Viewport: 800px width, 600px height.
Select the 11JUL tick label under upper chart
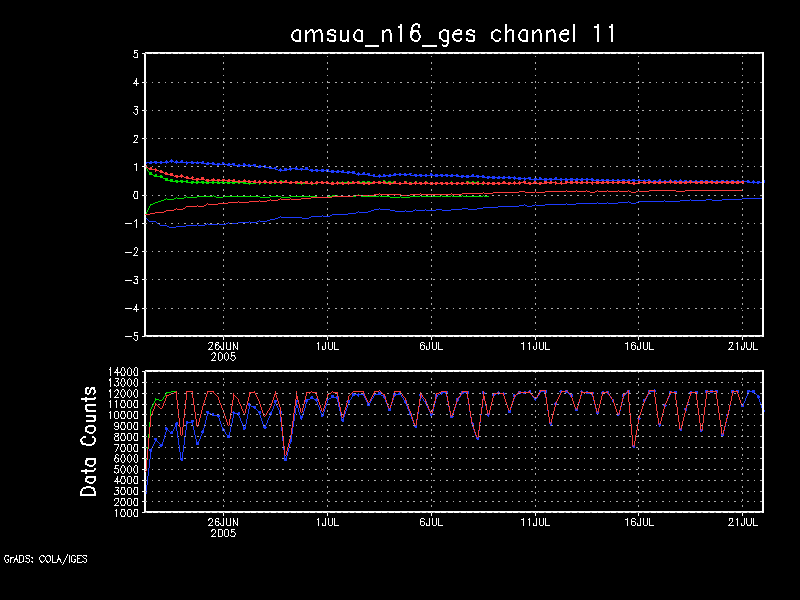tap(535, 346)
